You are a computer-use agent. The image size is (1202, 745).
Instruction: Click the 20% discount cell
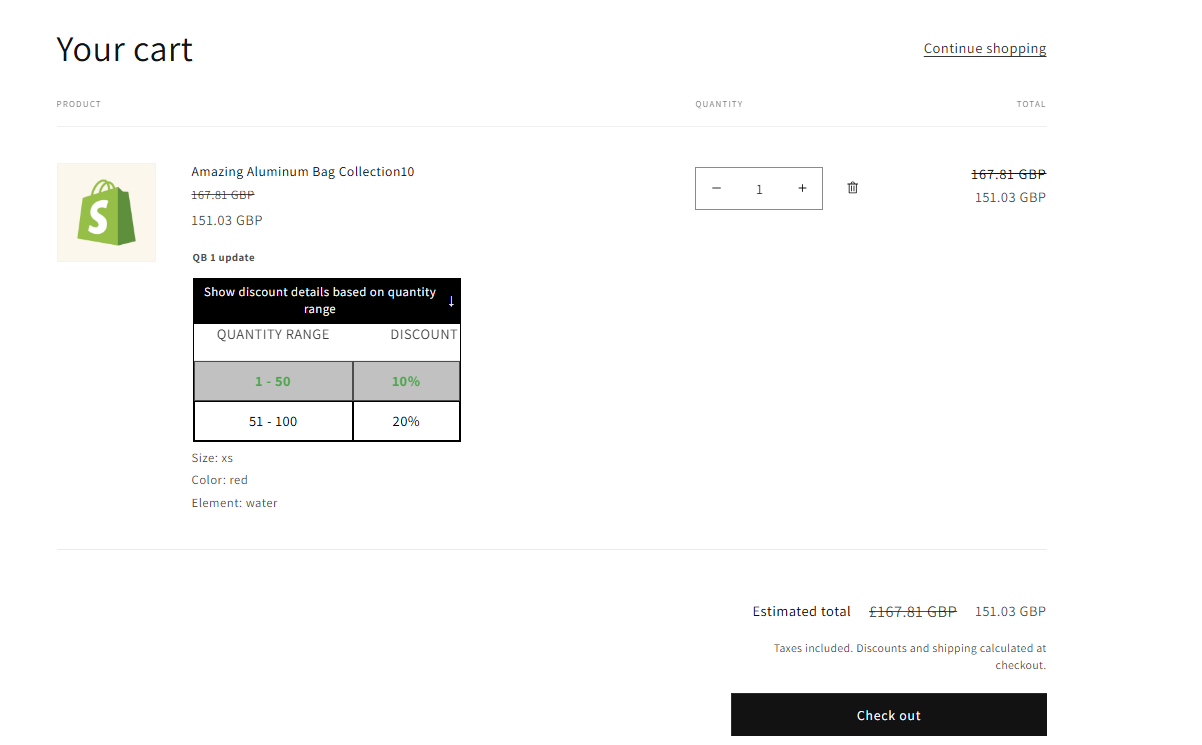click(x=406, y=422)
